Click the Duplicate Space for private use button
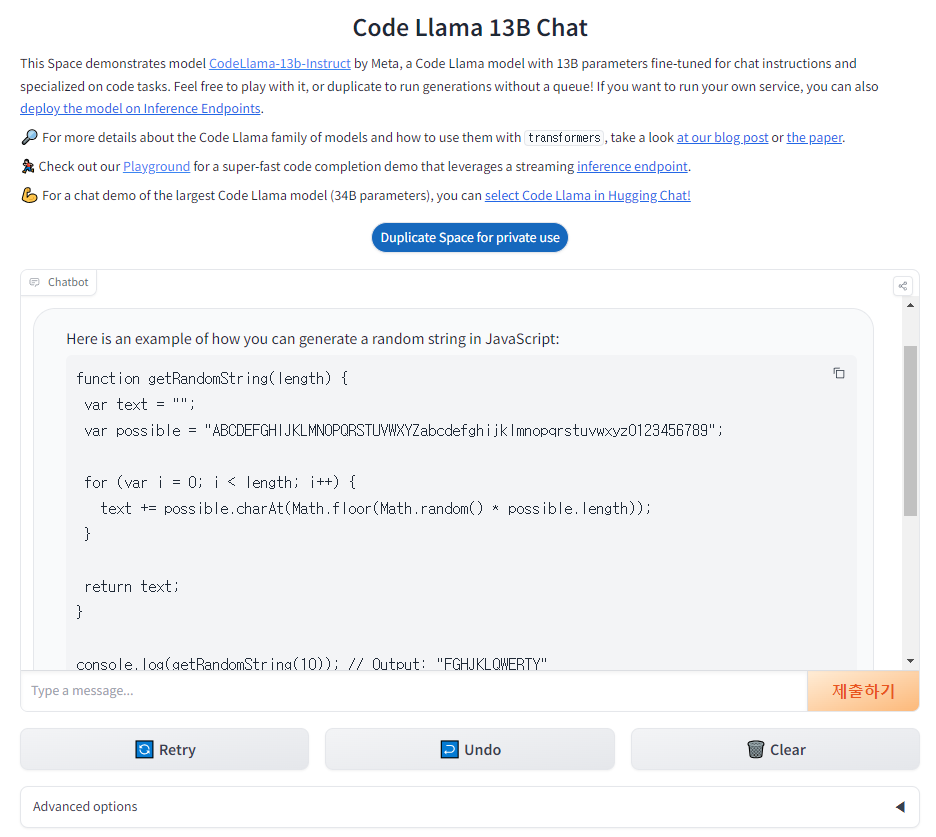The height and width of the screenshot is (837, 936). pos(470,238)
